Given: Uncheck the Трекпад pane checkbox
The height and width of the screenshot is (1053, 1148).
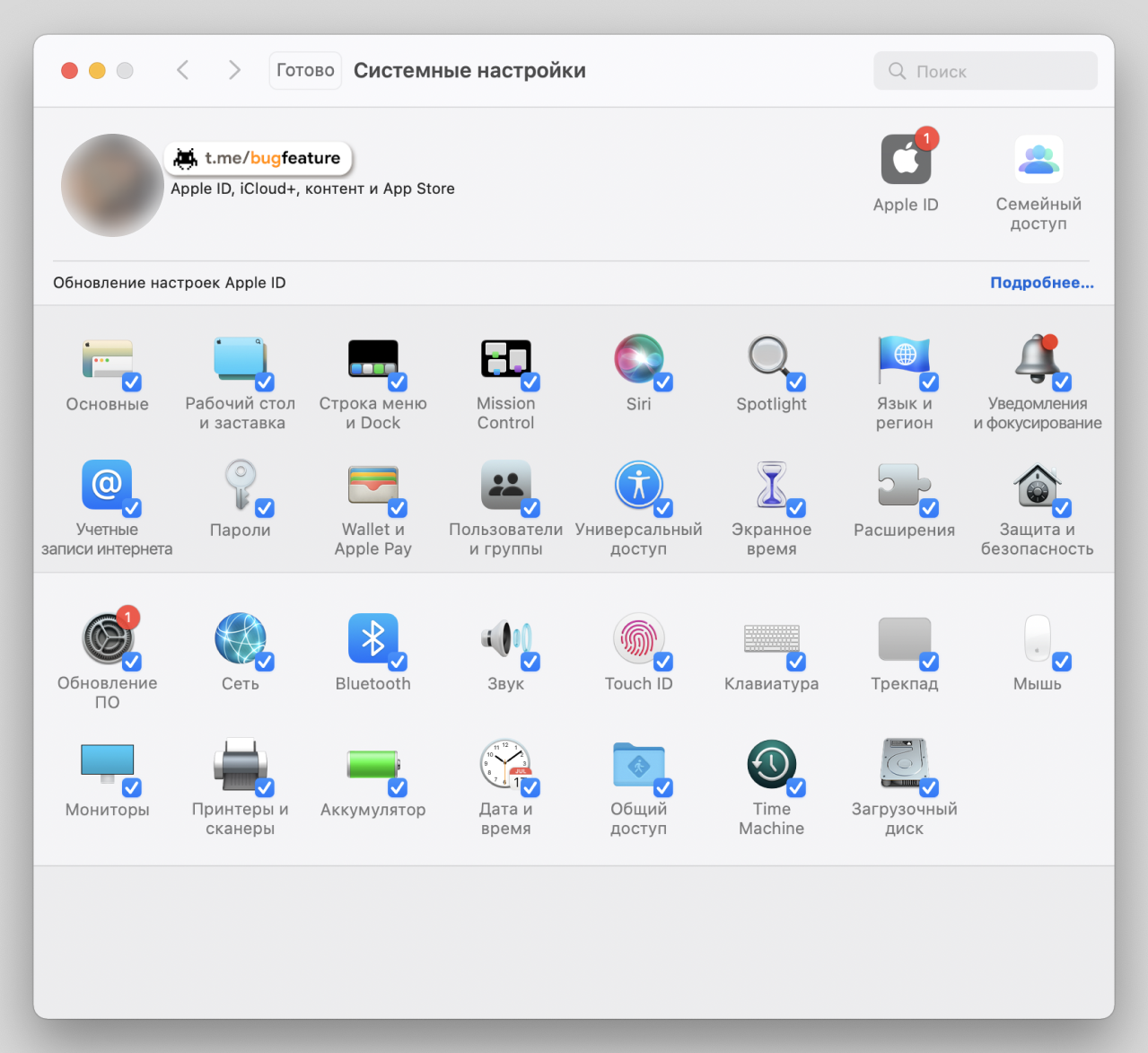Looking at the screenshot, I should pos(929,662).
